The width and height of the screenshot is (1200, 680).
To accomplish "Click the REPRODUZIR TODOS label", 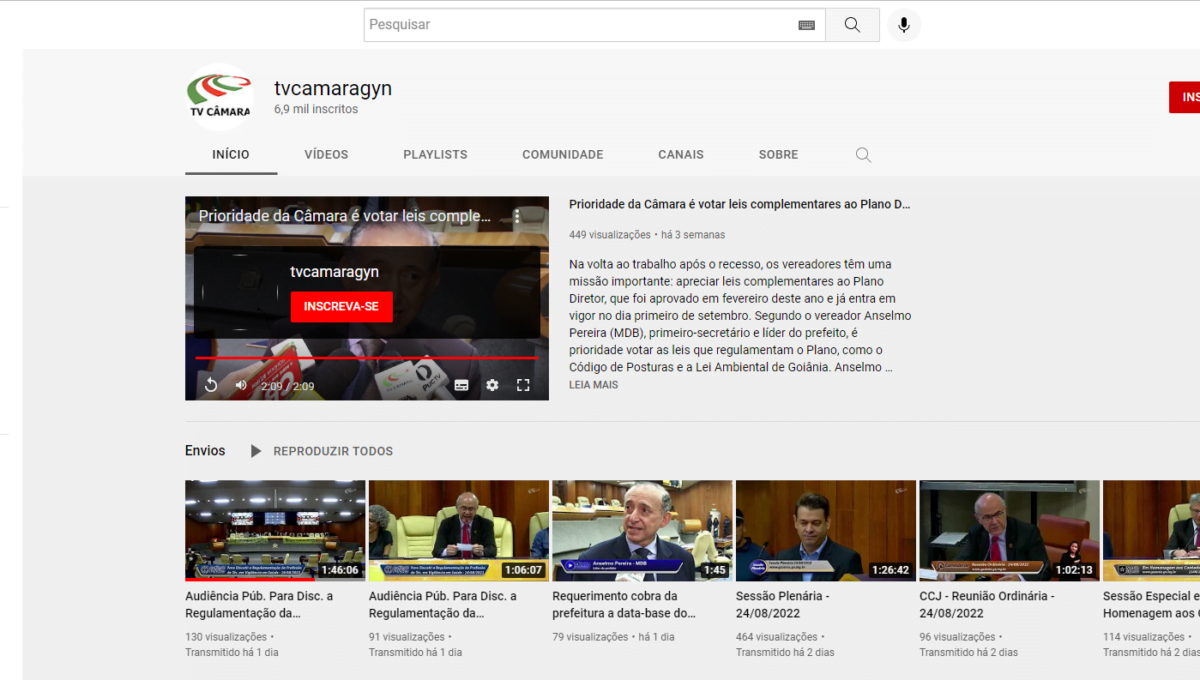I will coord(333,451).
